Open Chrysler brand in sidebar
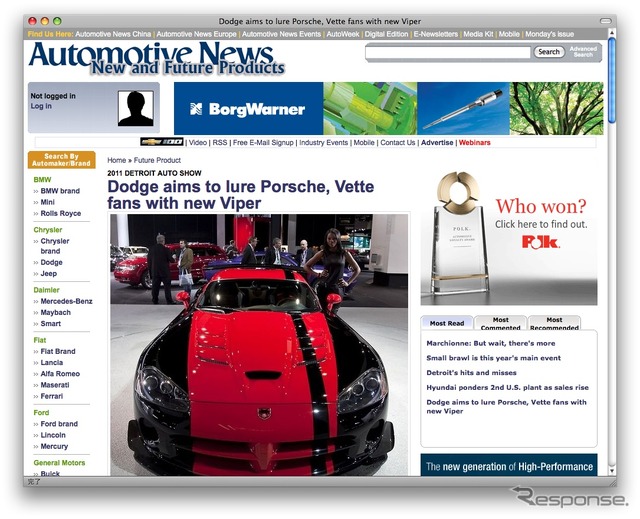The image size is (640, 519). (x=55, y=246)
